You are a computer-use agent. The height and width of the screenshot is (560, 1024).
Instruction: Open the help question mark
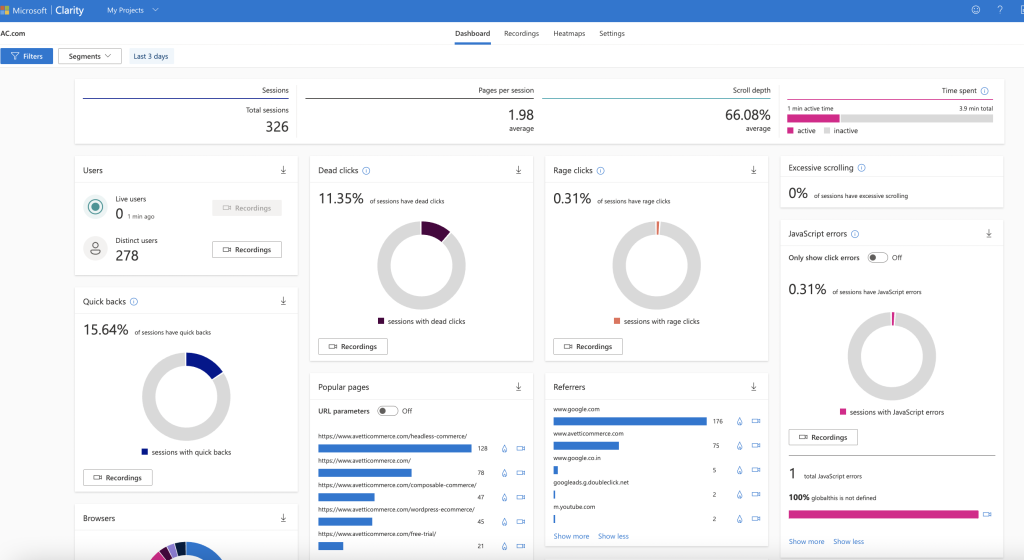(1000, 10)
